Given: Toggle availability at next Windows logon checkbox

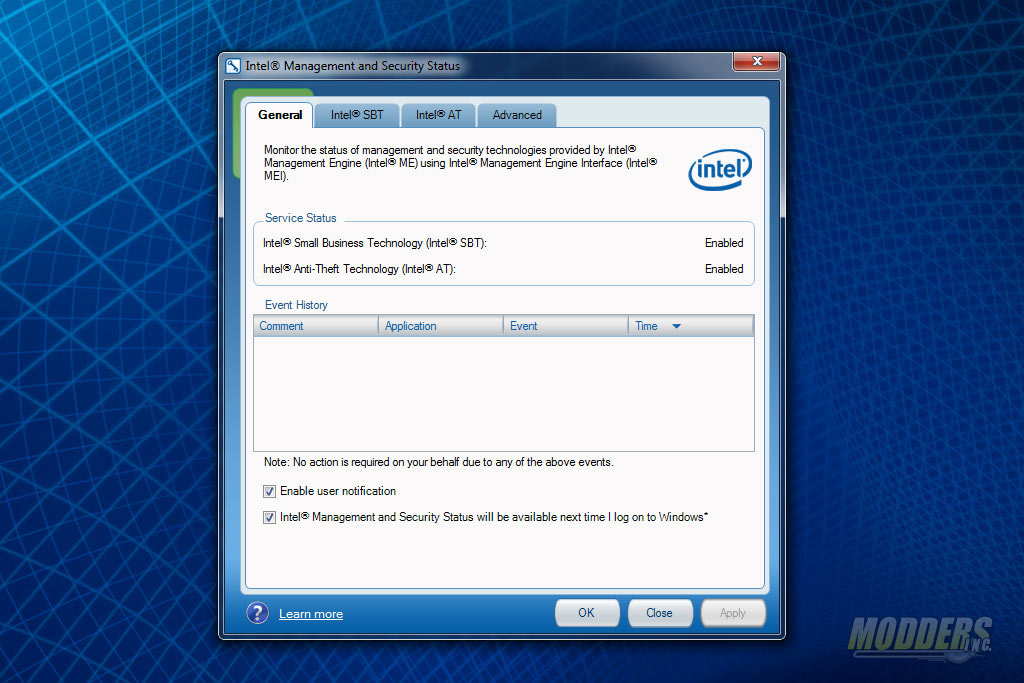Looking at the screenshot, I should [x=269, y=517].
